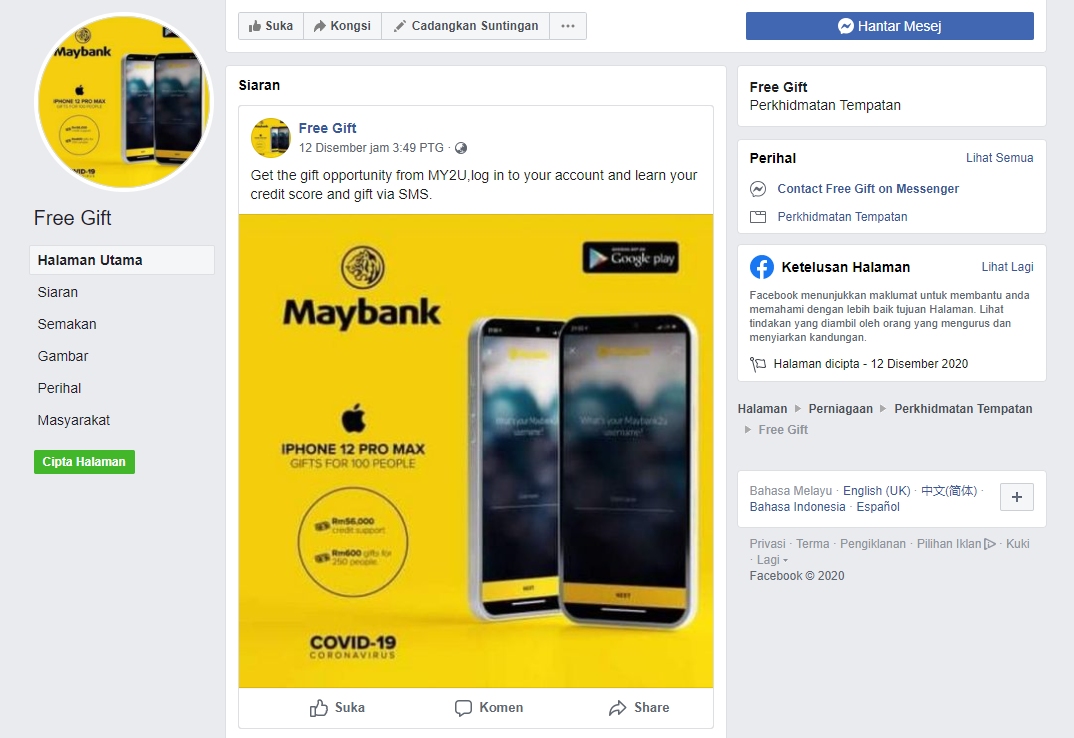This screenshot has height=738, width=1074.
Task: Click Cadangkan Suntingan pencil button
Action: pyautogui.click(x=466, y=26)
